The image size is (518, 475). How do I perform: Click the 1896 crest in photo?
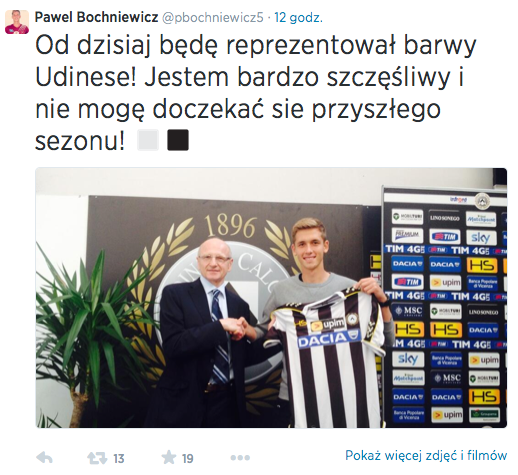[x=229, y=227]
